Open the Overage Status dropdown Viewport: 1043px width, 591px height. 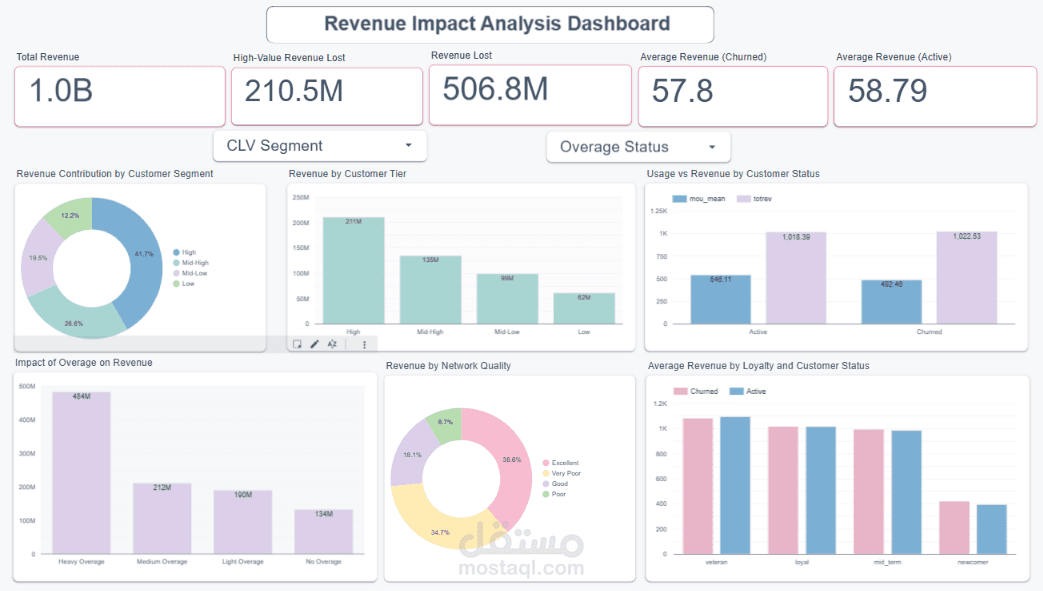point(639,147)
